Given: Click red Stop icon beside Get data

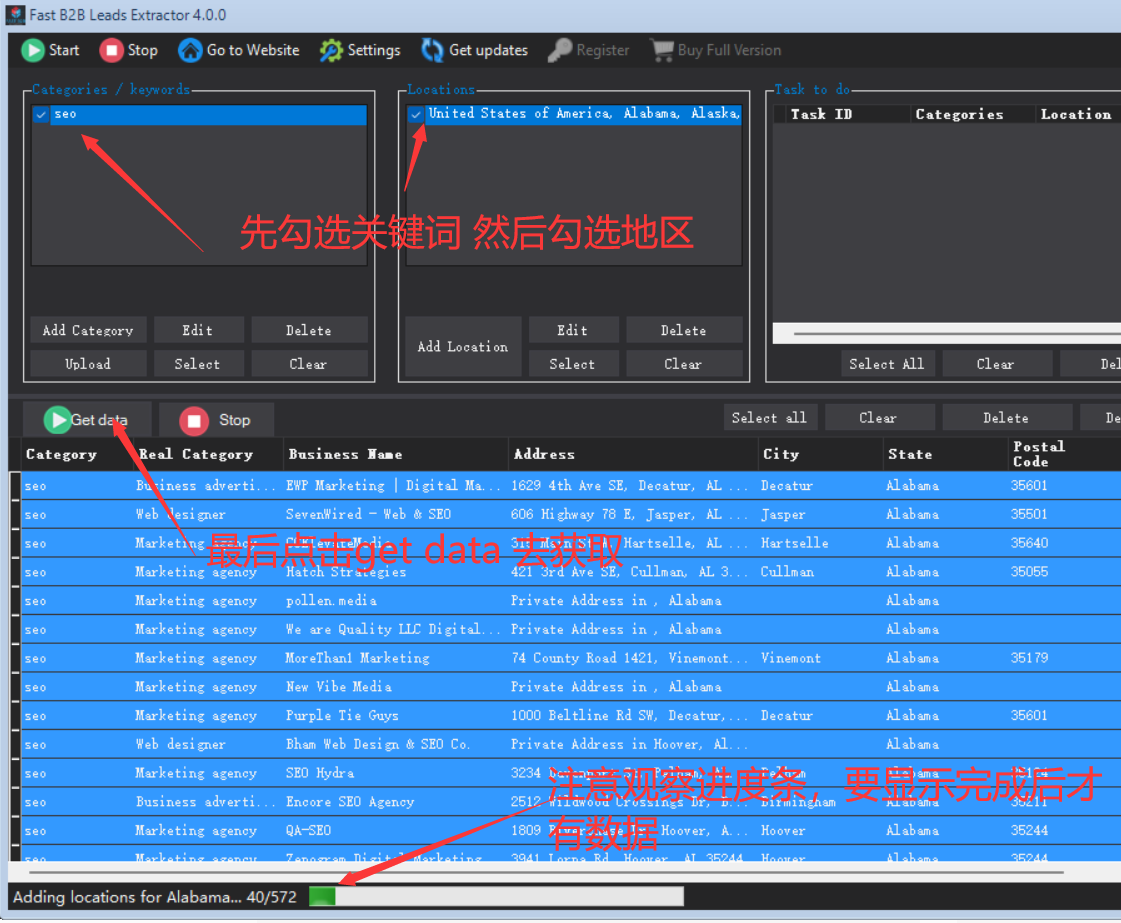Looking at the screenshot, I should pos(194,420).
